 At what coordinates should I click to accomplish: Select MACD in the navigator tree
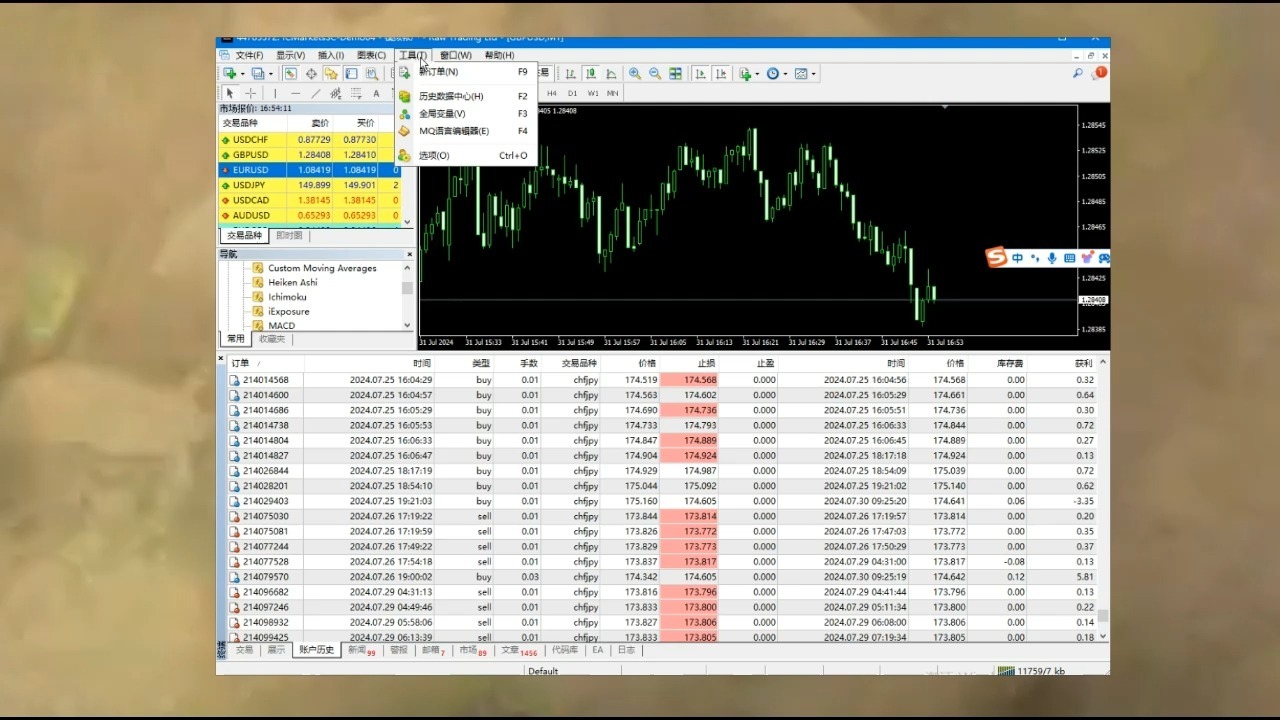click(281, 326)
